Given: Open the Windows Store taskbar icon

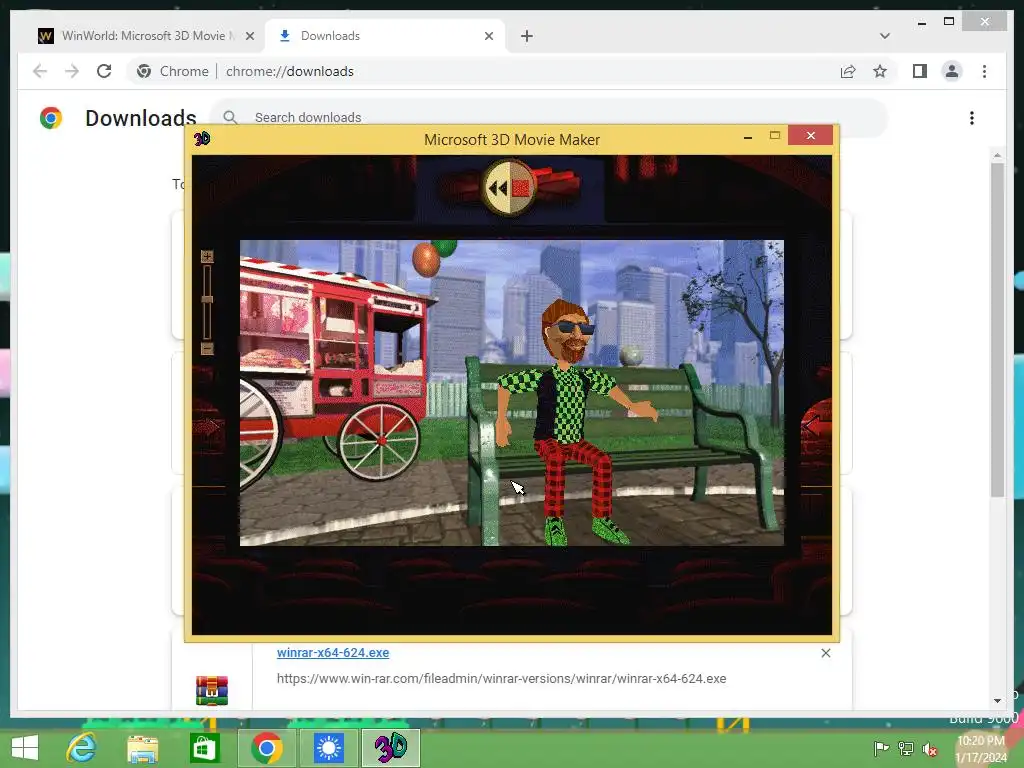Looking at the screenshot, I should point(204,748).
